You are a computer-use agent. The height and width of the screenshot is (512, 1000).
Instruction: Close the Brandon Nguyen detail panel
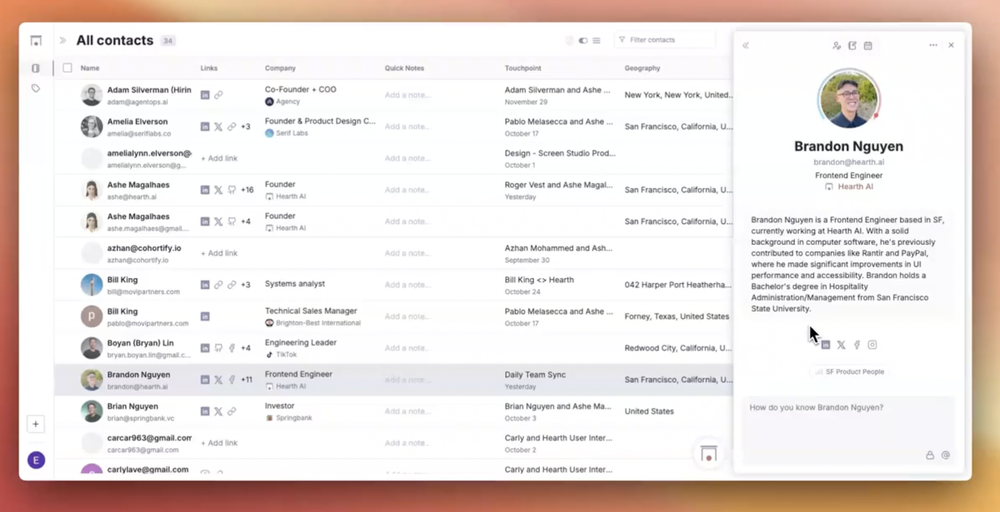point(951,45)
